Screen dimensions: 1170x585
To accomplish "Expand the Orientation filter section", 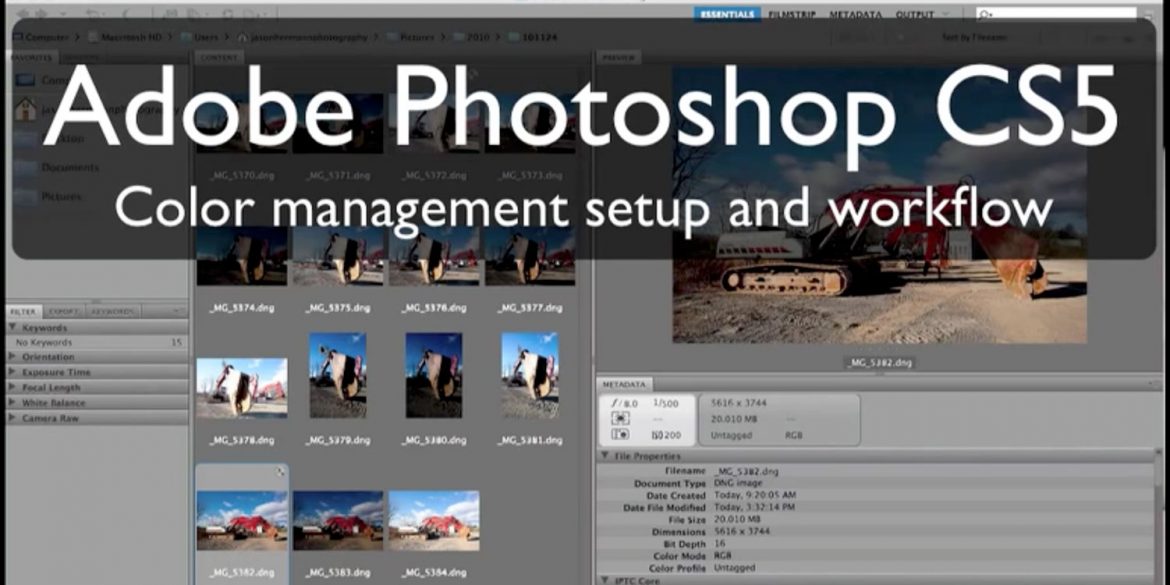I will [x=13, y=357].
